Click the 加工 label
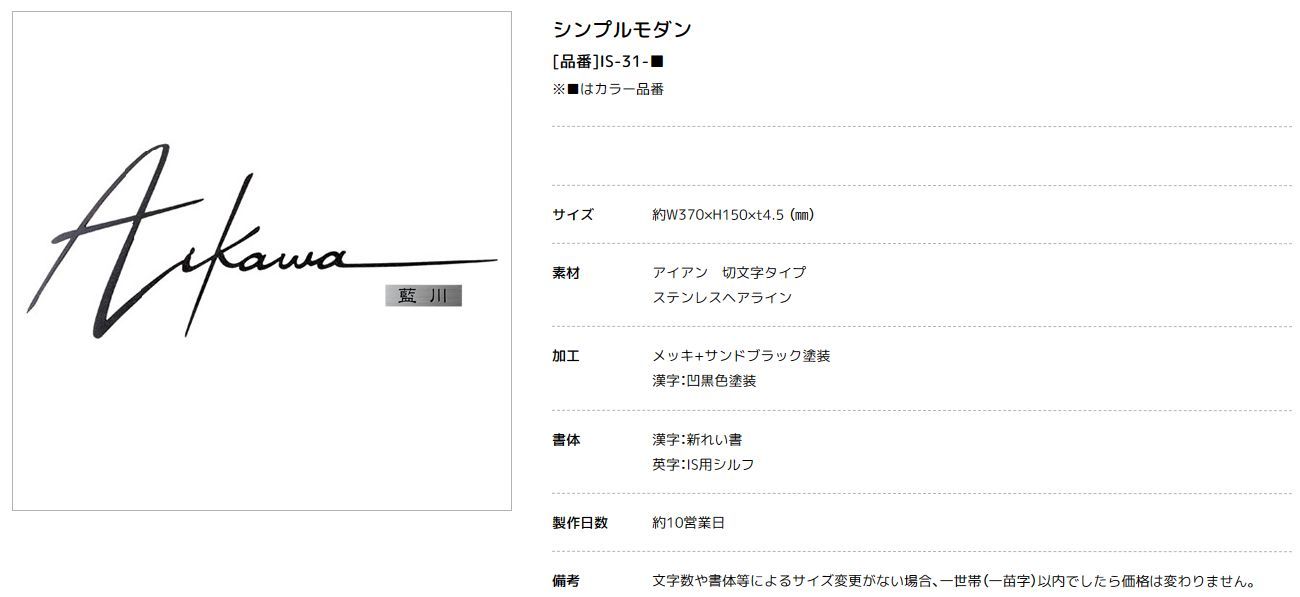Screen dimensions: 1300x597 566,355
